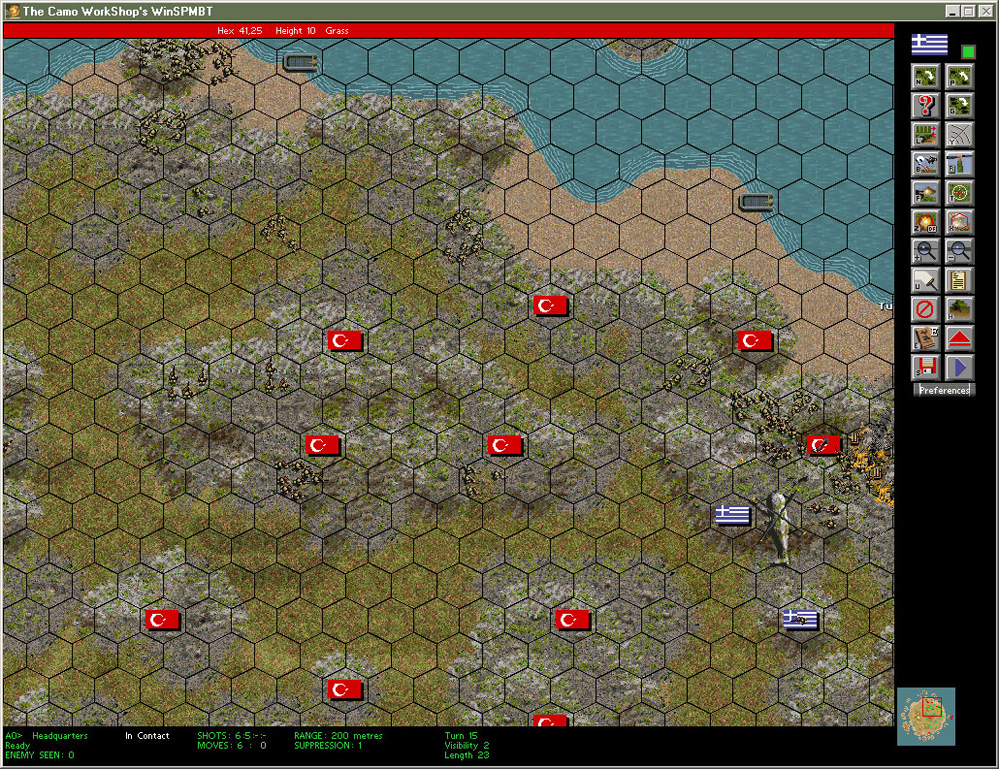
Task: Click the "Height 10" readout
Action: pyautogui.click(x=295, y=31)
